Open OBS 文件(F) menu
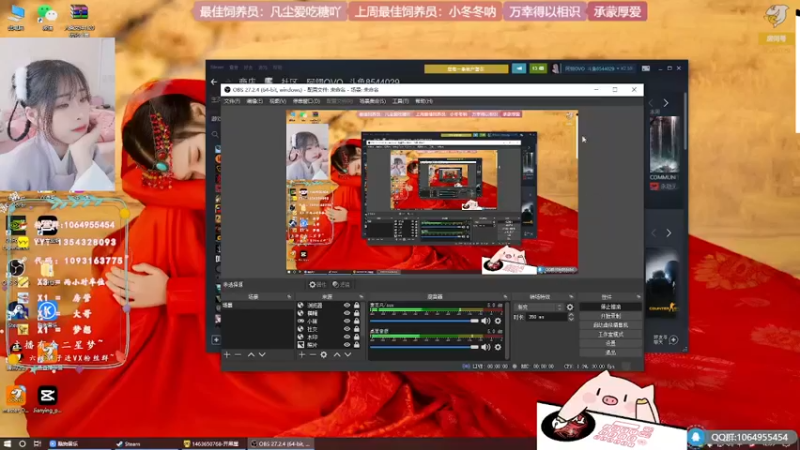 click(x=232, y=102)
